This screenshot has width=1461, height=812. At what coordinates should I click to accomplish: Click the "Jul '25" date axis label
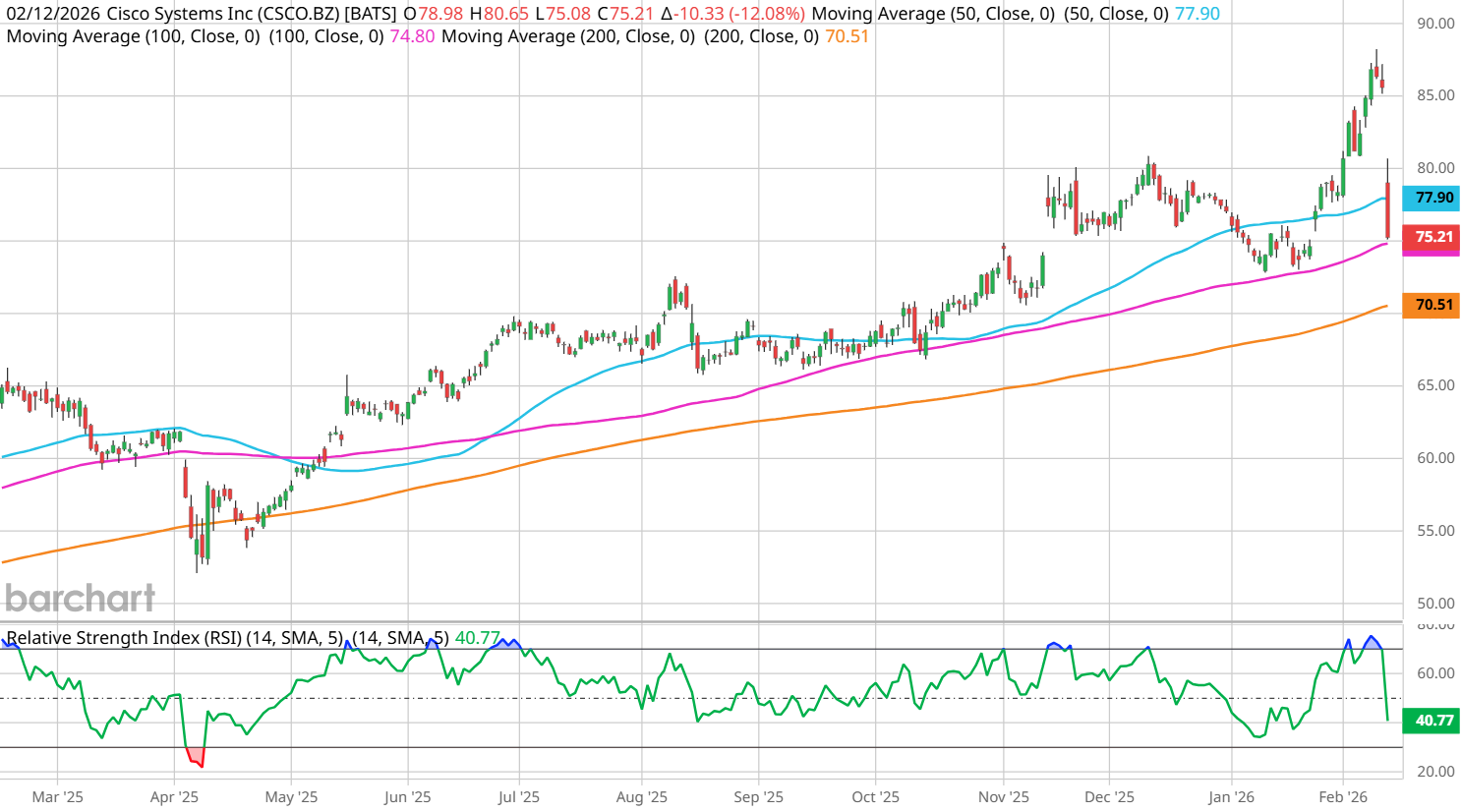click(519, 797)
